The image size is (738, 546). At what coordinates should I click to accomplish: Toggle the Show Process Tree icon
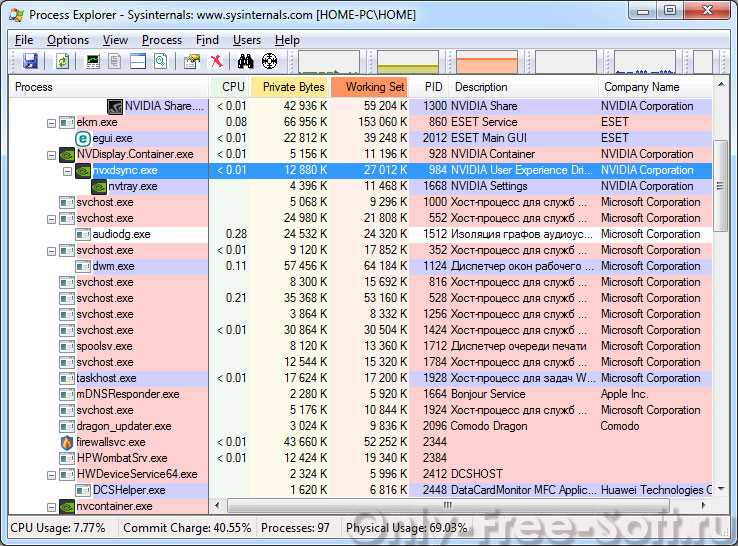click(x=114, y=61)
